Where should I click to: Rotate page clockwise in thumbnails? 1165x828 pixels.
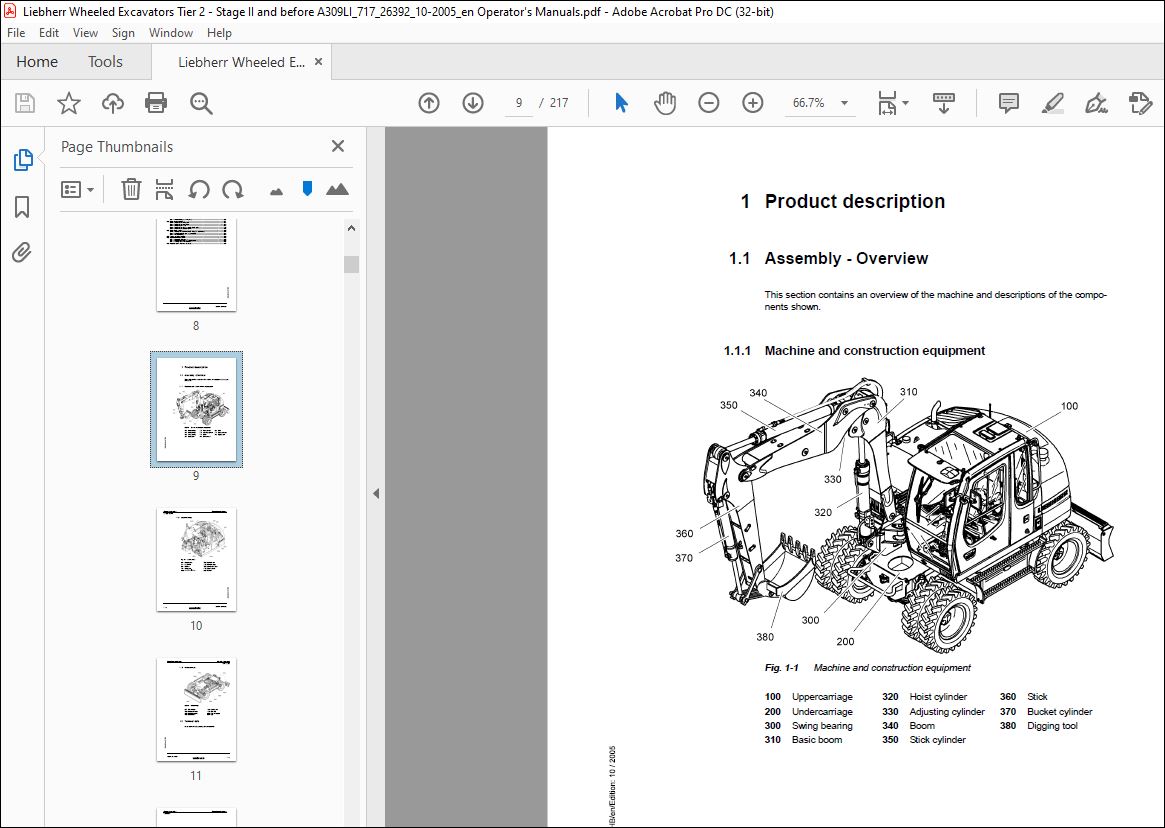click(233, 189)
